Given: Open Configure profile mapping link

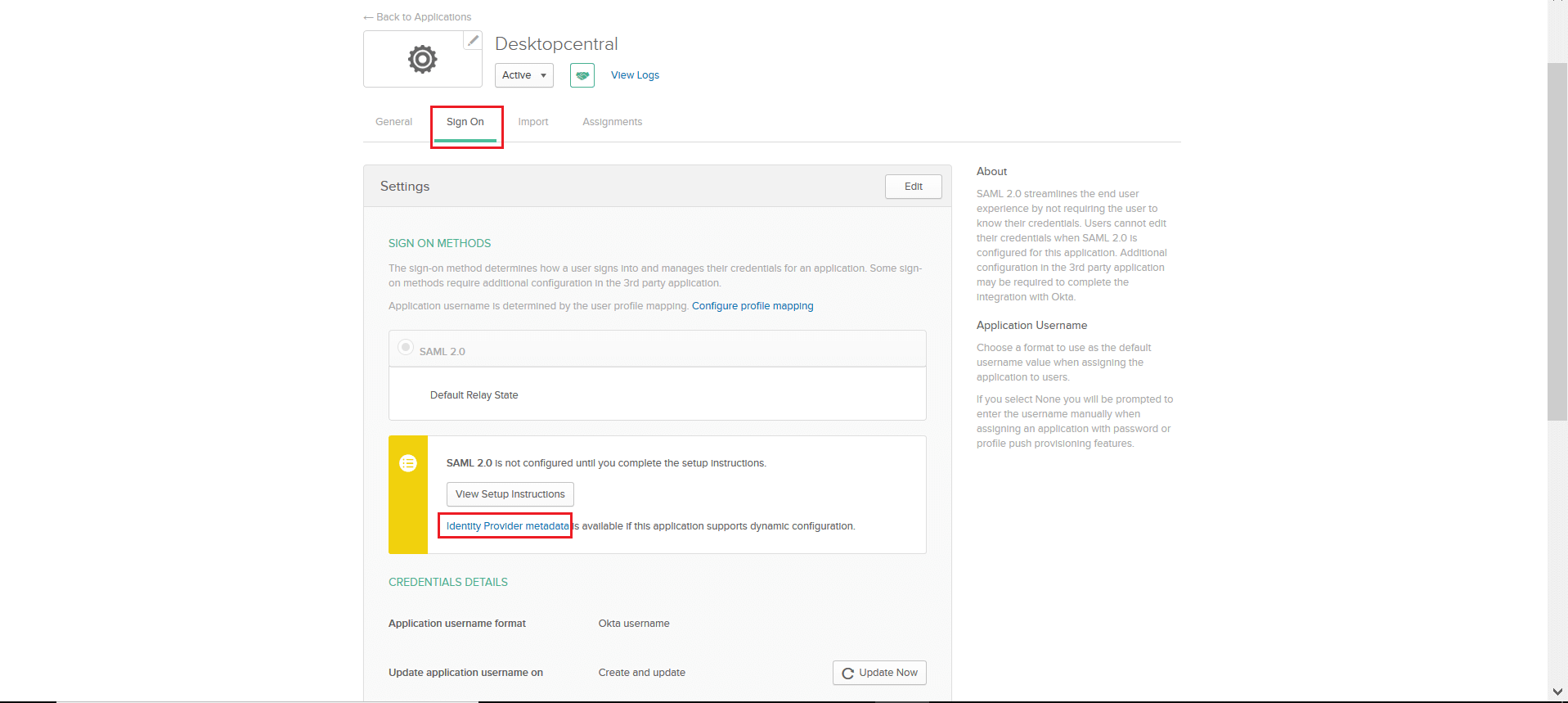Looking at the screenshot, I should (753, 306).
